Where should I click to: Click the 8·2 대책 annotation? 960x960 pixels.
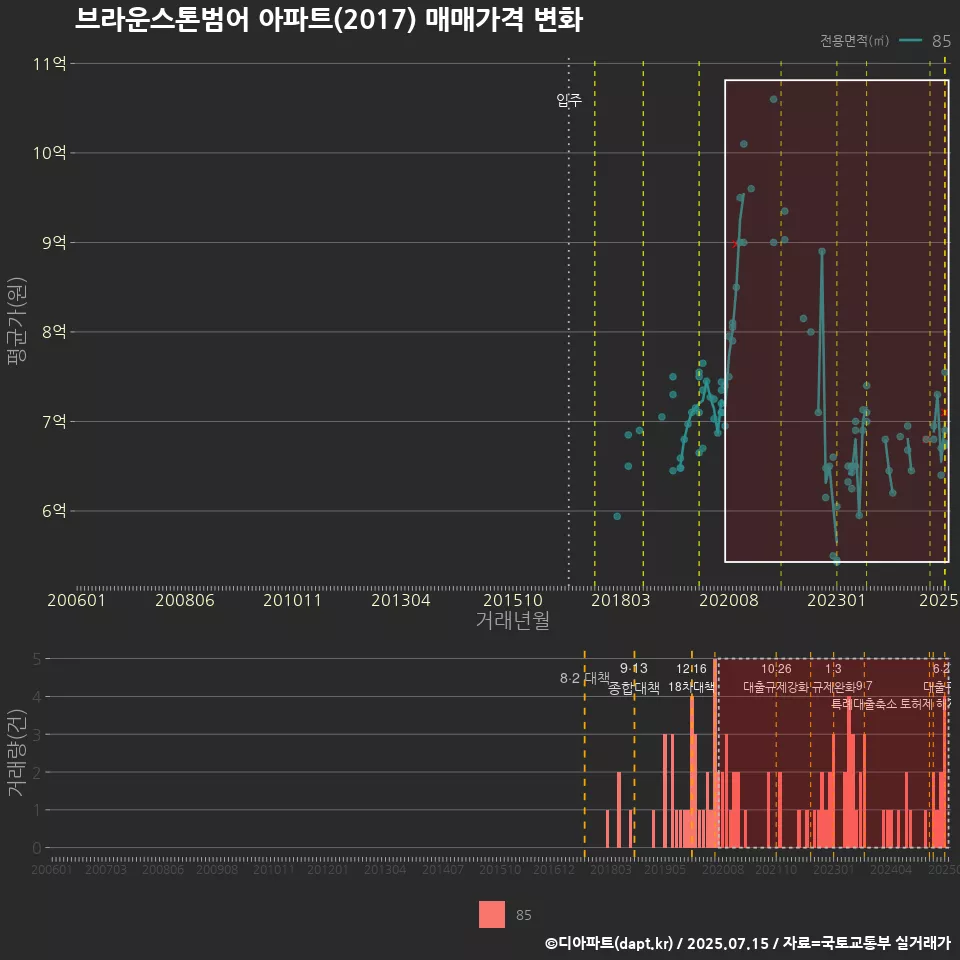click(585, 678)
